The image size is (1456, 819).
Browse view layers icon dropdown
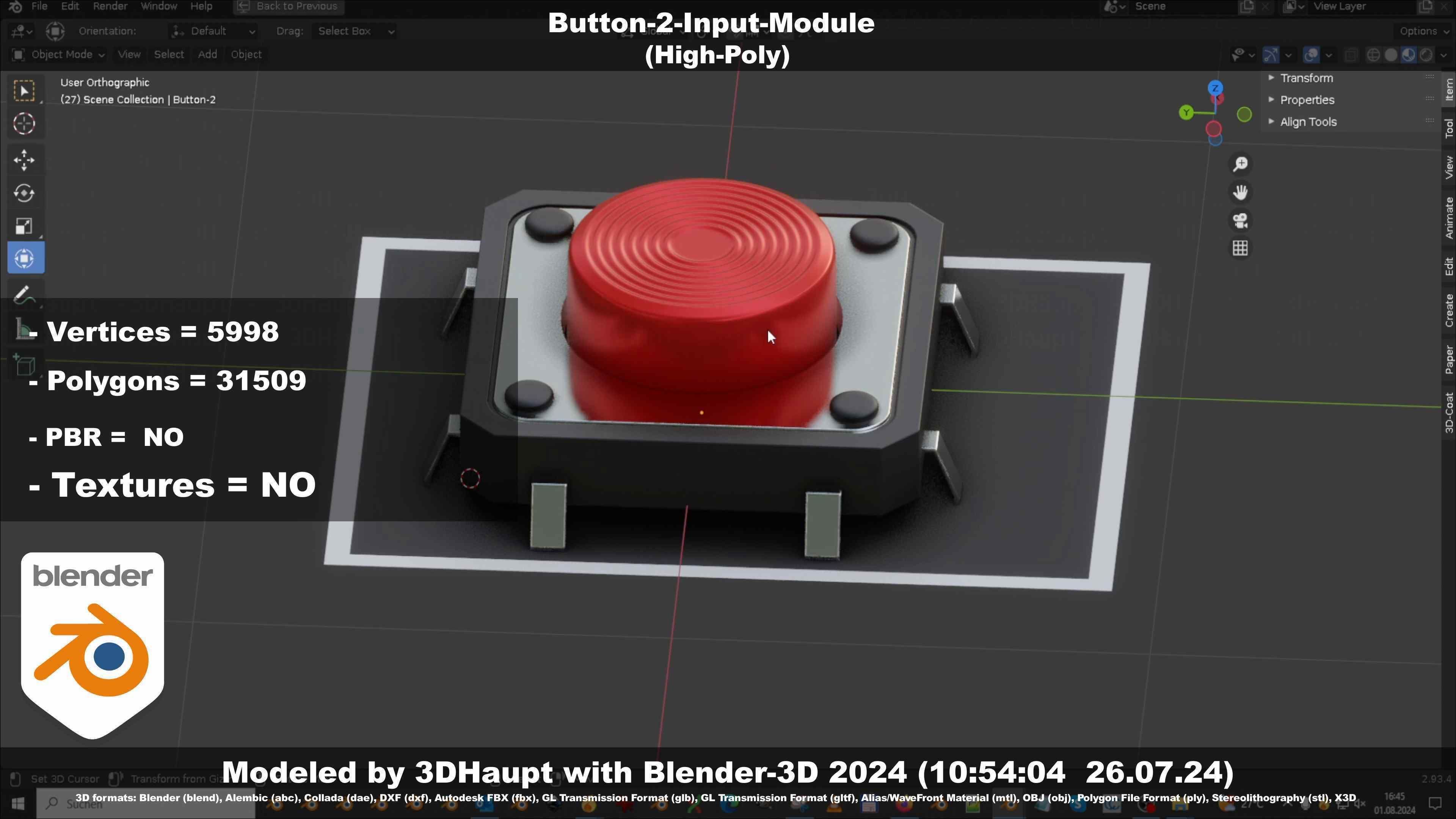1293,7
